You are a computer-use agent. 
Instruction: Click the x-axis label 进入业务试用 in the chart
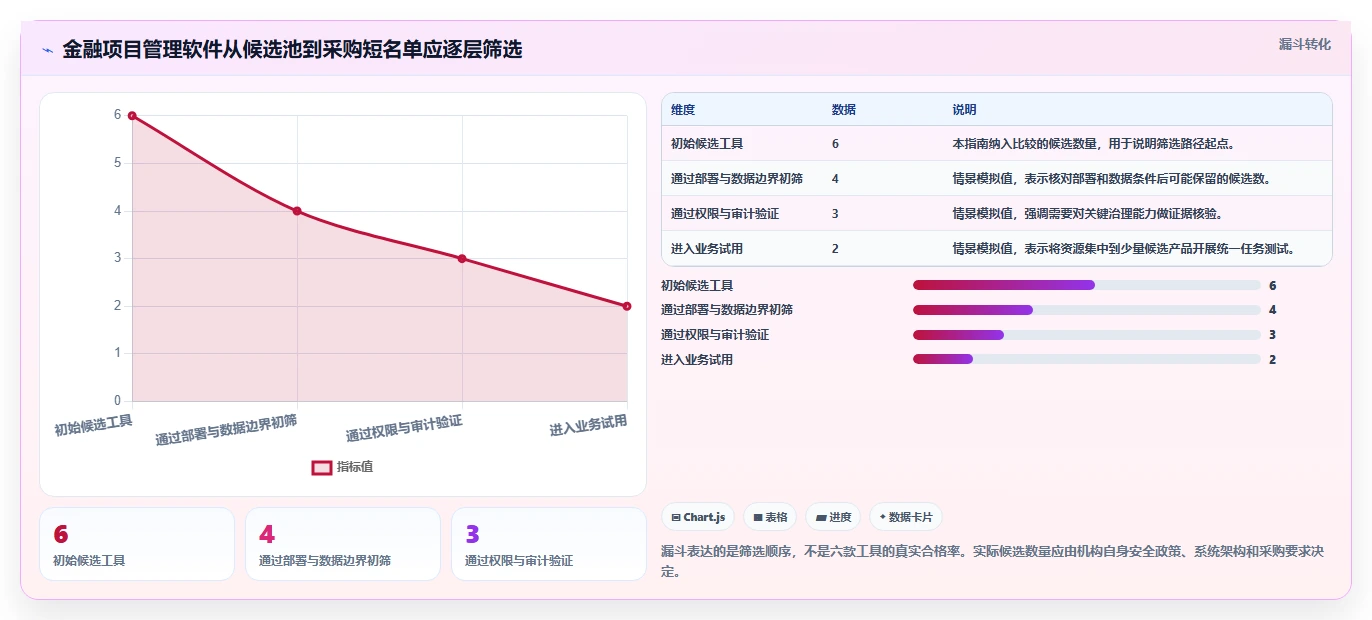pos(588,425)
